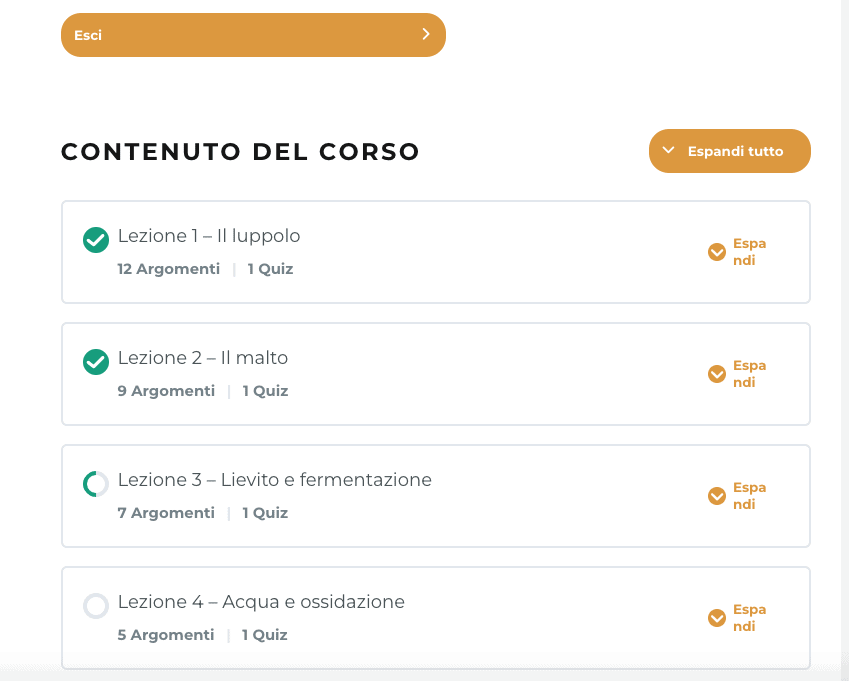Expand Lezione 1 with the orange chevron
849x681 pixels.
[x=717, y=252]
